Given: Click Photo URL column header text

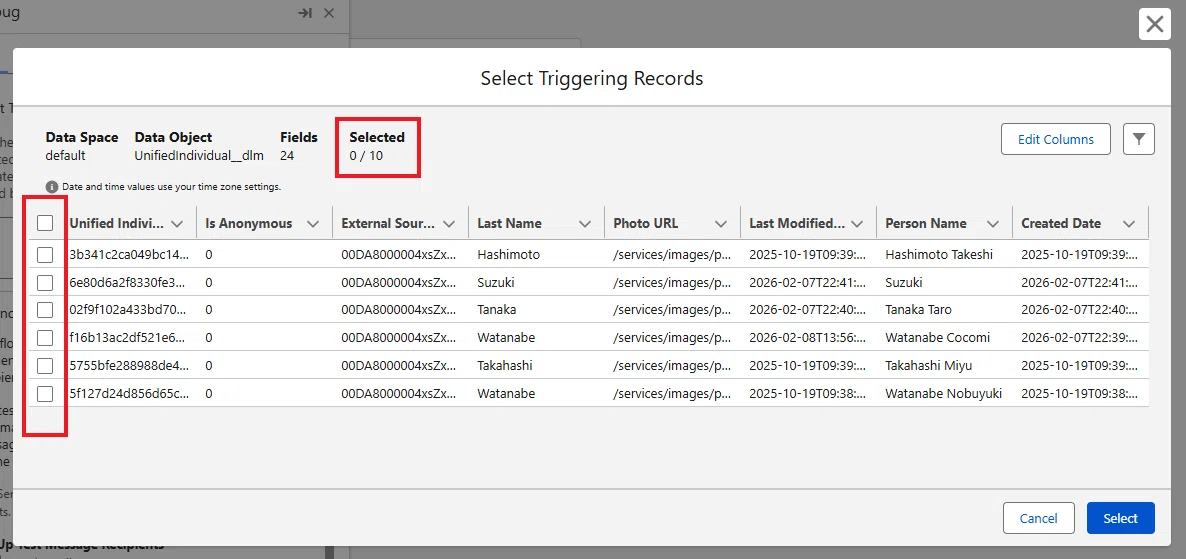Looking at the screenshot, I should click(x=645, y=223).
